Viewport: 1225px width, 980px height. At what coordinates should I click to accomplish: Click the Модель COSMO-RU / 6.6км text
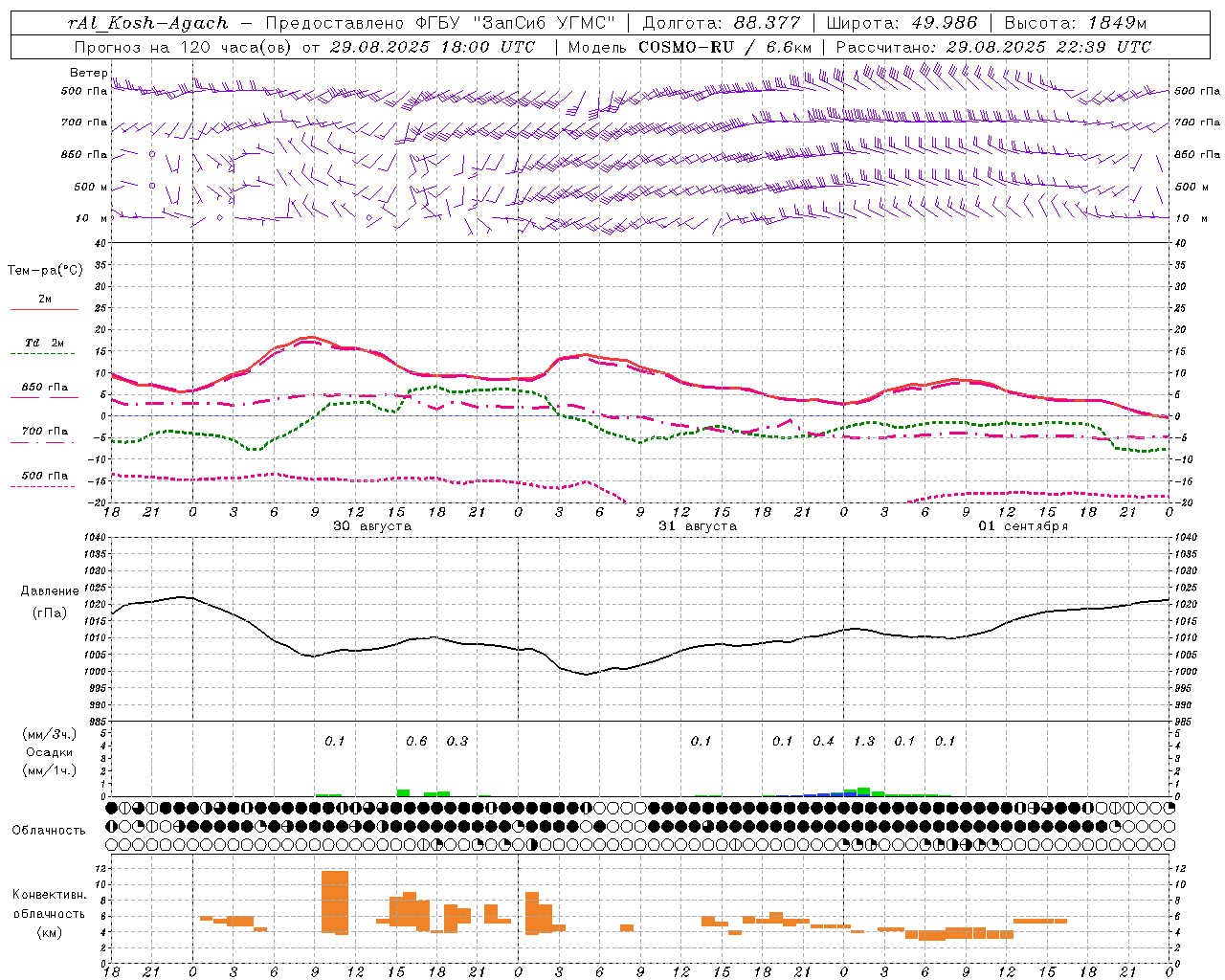(x=690, y=47)
